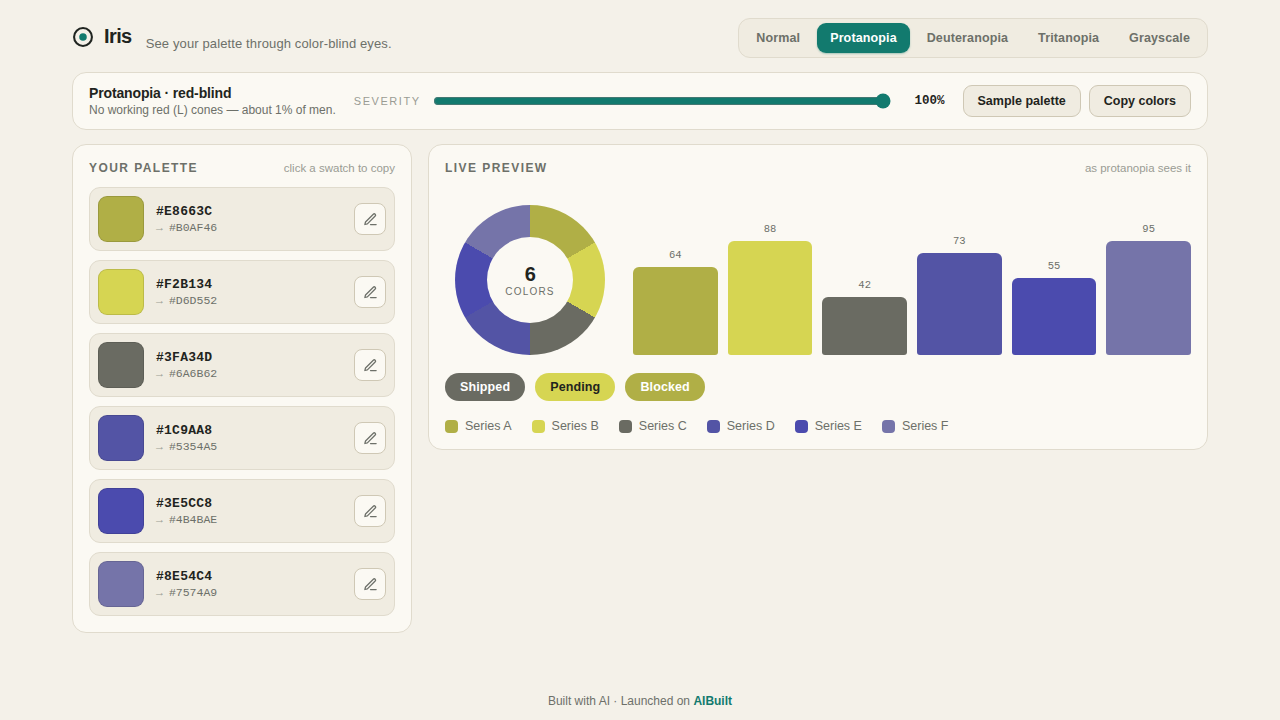The height and width of the screenshot is (720, 1280).
Task: Select the Series D legend entry
Action: tap(741, 426)
